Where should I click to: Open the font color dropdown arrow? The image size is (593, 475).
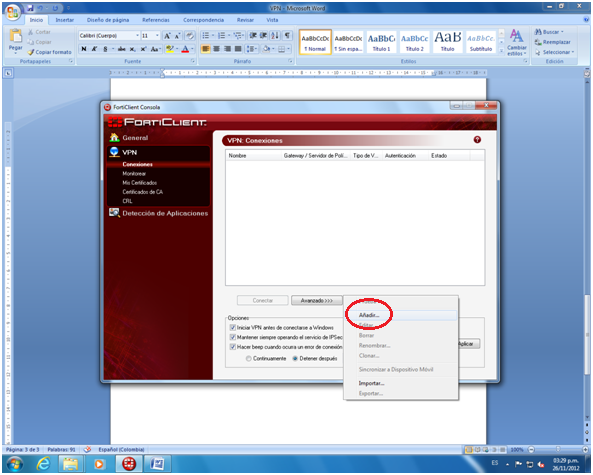coord(192,49)
